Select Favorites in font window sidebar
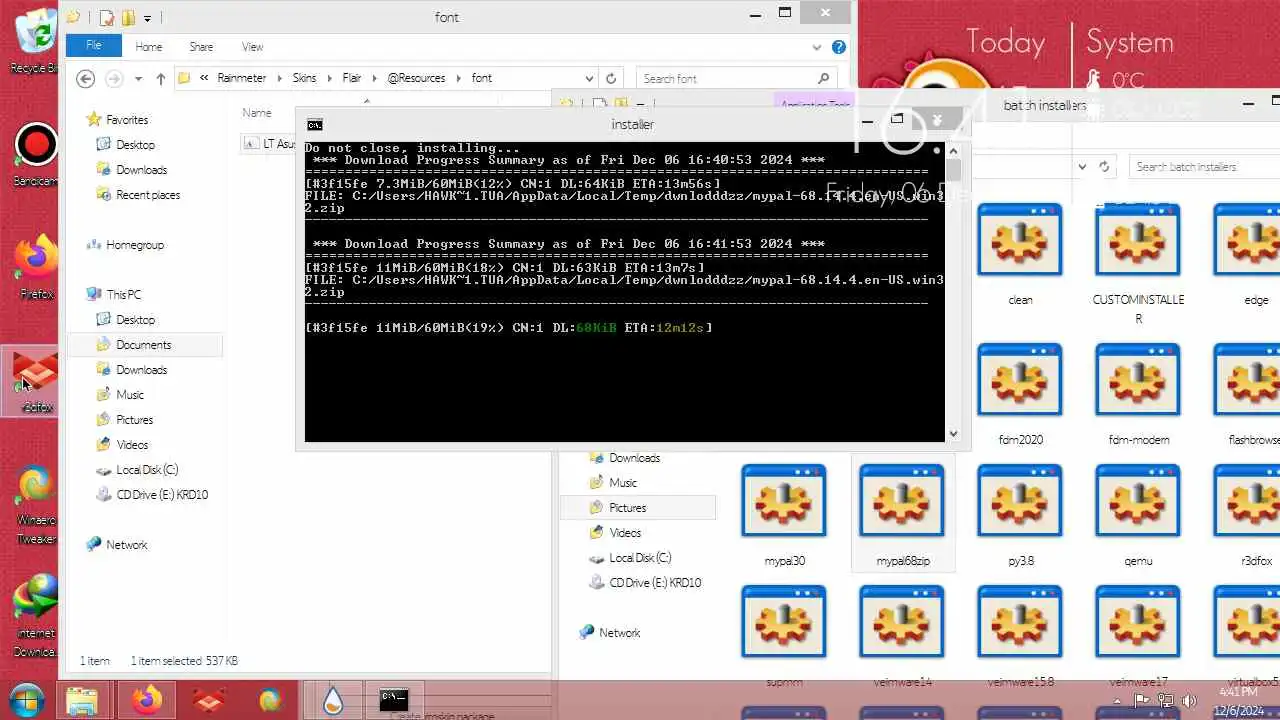The width and height of the screenshot is (1280, 720). pyautogui.click(x=127, y=120)
